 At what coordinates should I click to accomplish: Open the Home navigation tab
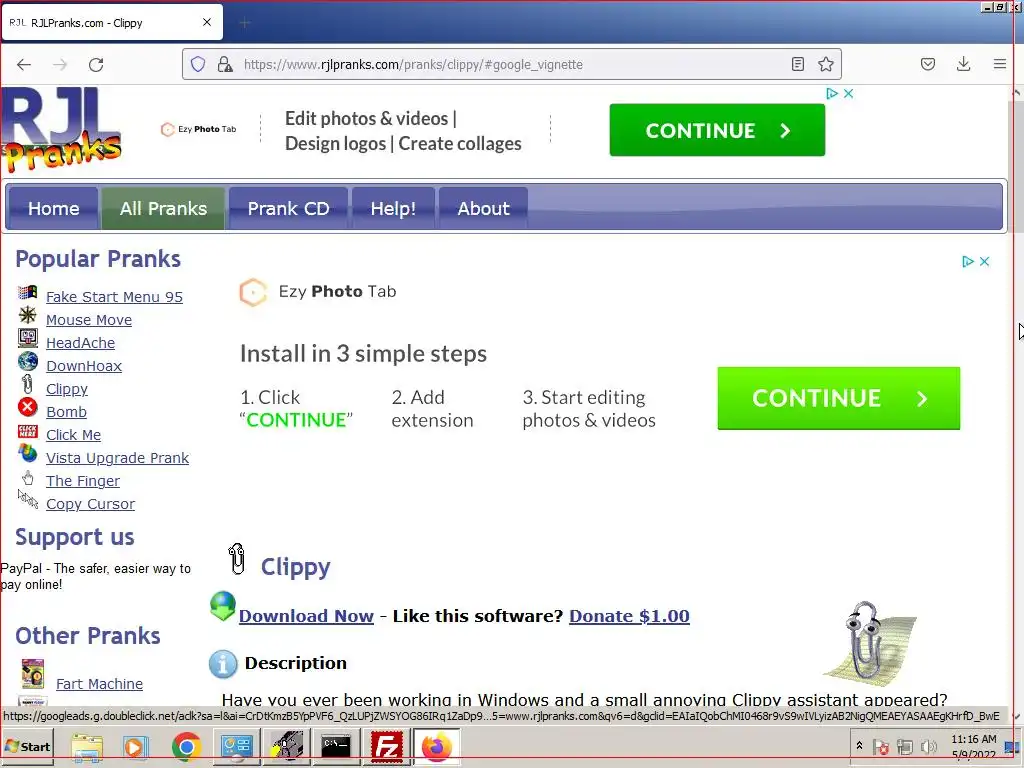click(x=53, y=208)
